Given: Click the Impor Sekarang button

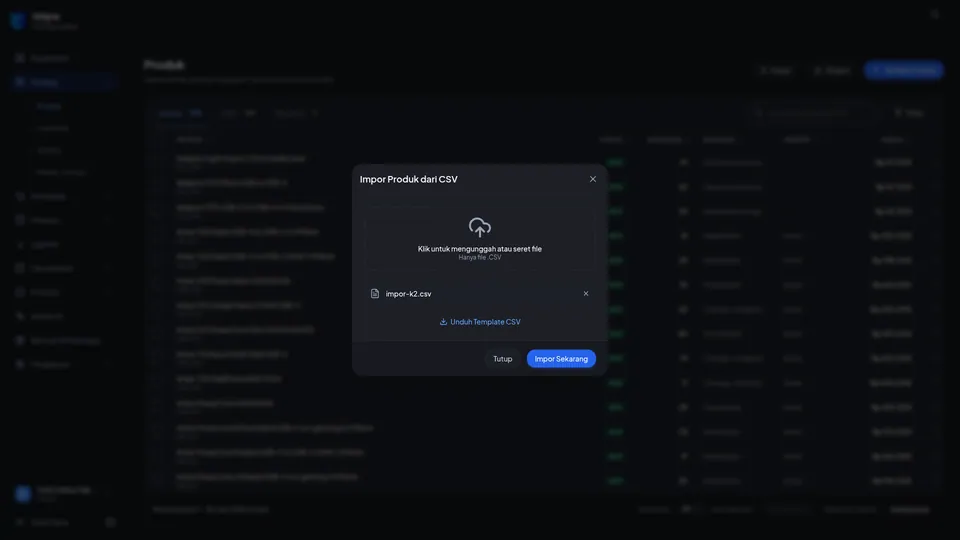Looking at the screenshot, I should [x=561, y=359].
